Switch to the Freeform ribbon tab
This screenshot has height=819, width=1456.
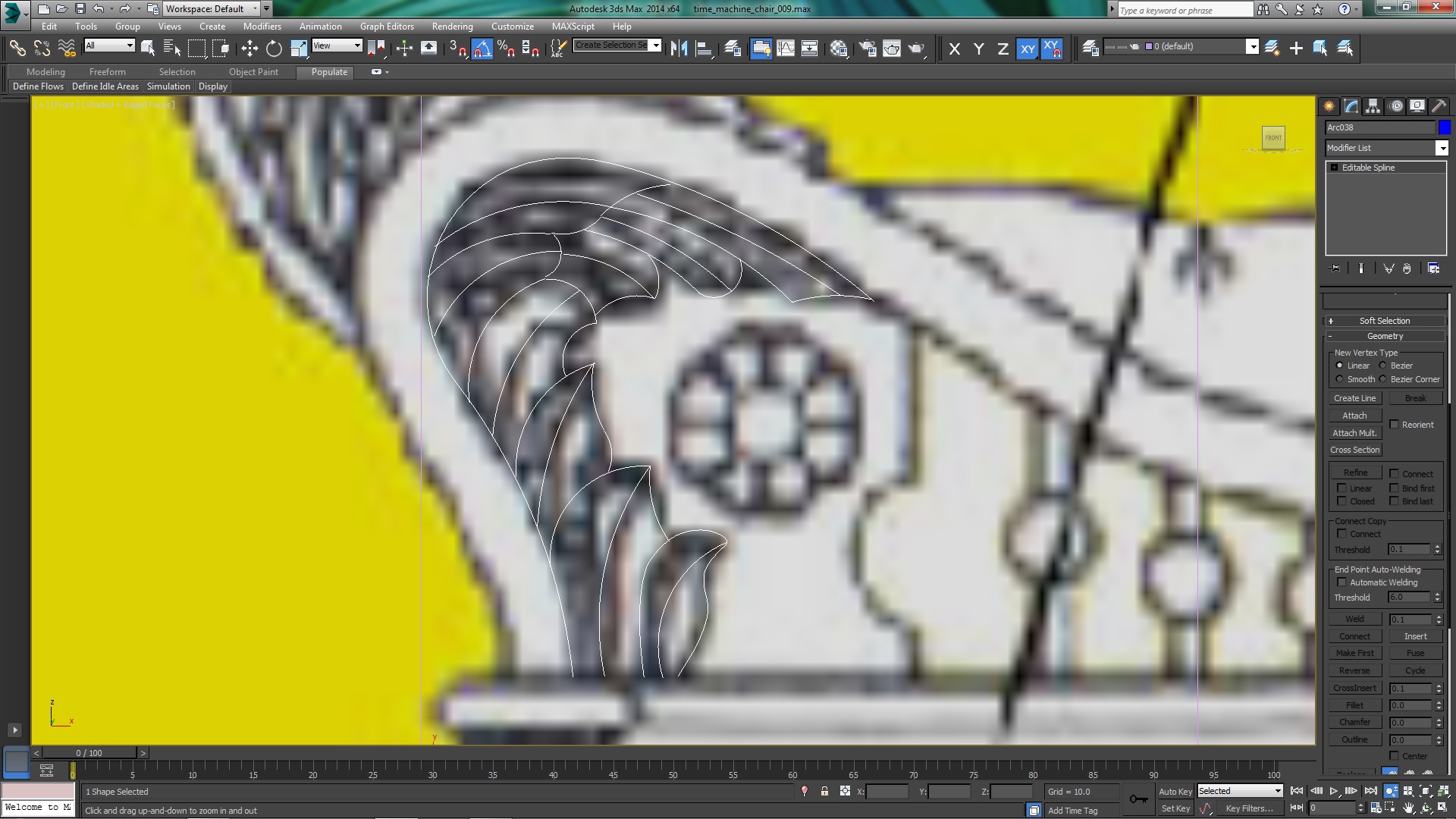pos(107,72)
